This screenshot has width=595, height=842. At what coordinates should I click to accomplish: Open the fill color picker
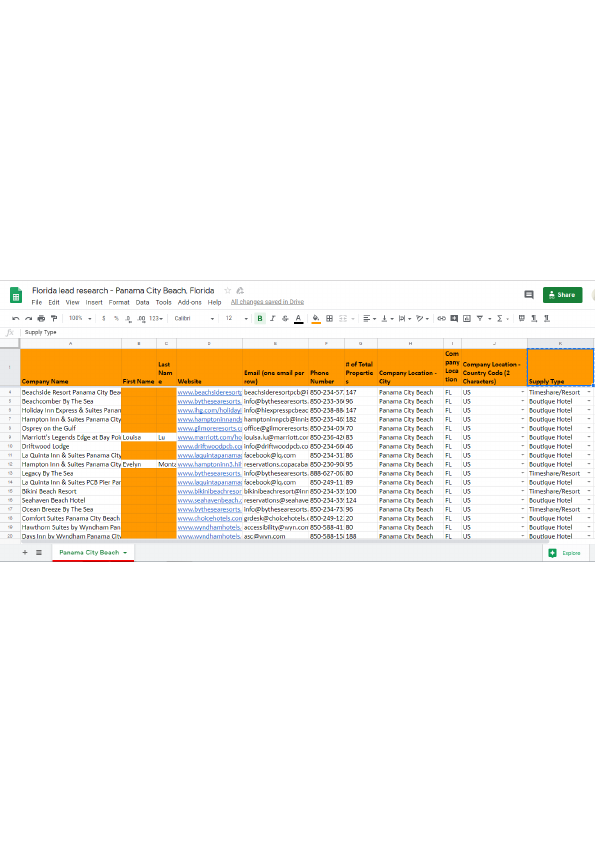click(316, 318)
